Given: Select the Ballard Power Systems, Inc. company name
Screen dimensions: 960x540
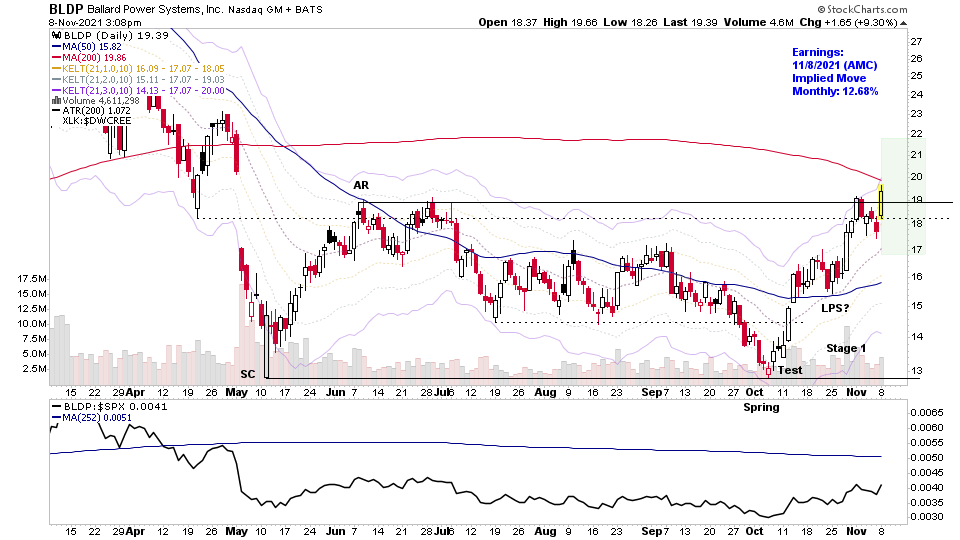Looking at the screenshot, I should point(155,10).
